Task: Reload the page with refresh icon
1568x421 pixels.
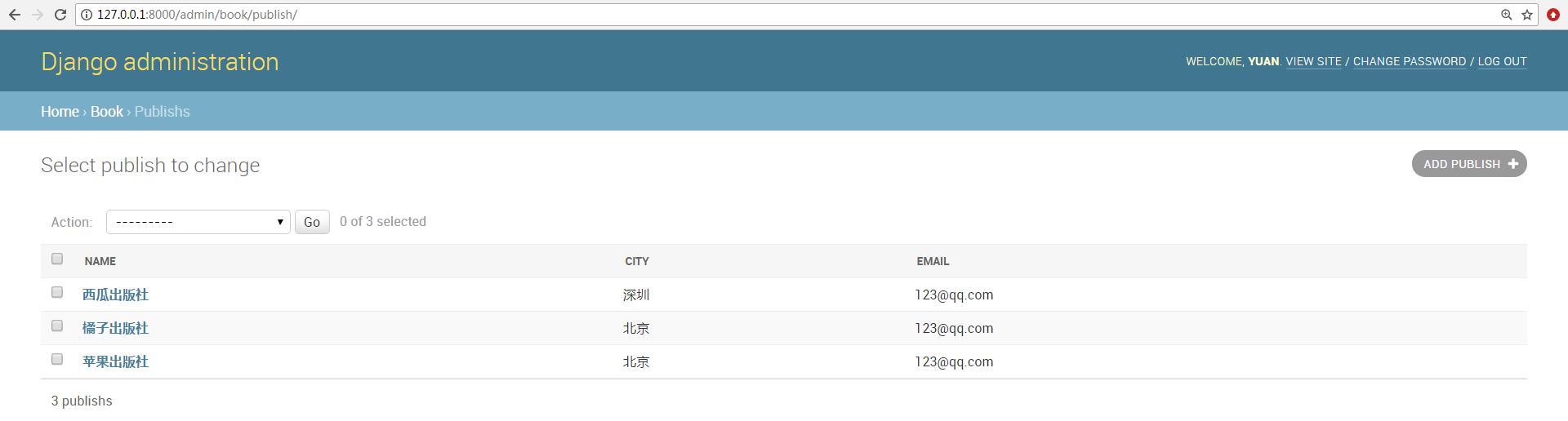Action: tap(60, 15)
